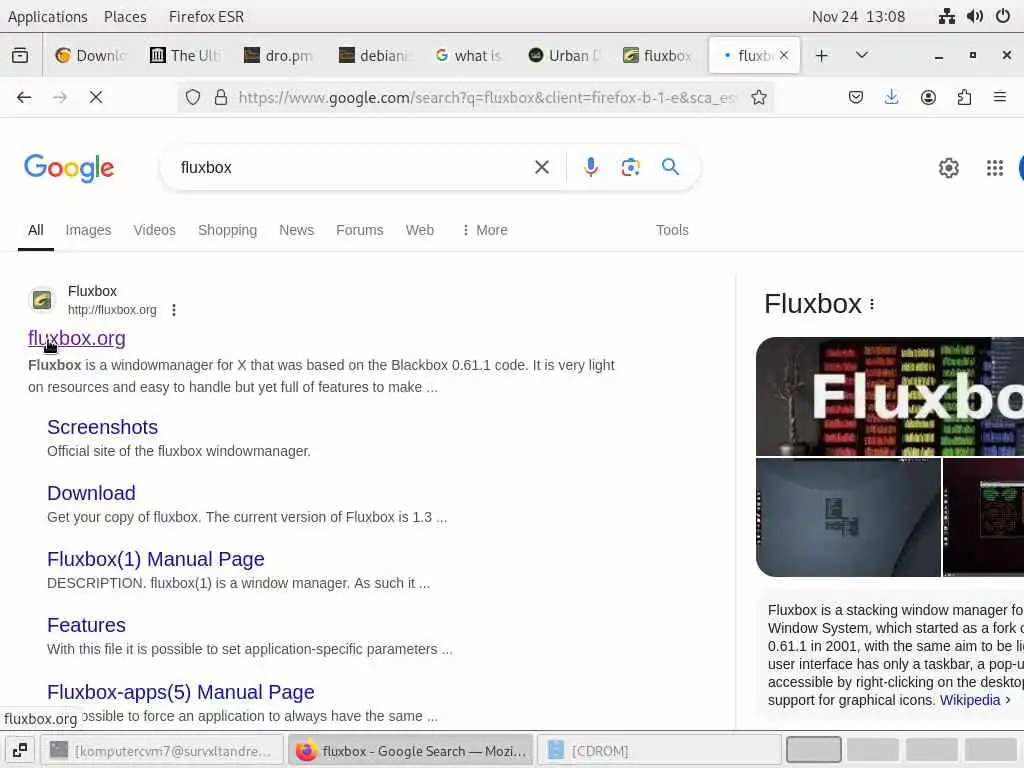Open the Features sitelink
The width and height of the screenshot is (1024, 768).
(86, 625)
